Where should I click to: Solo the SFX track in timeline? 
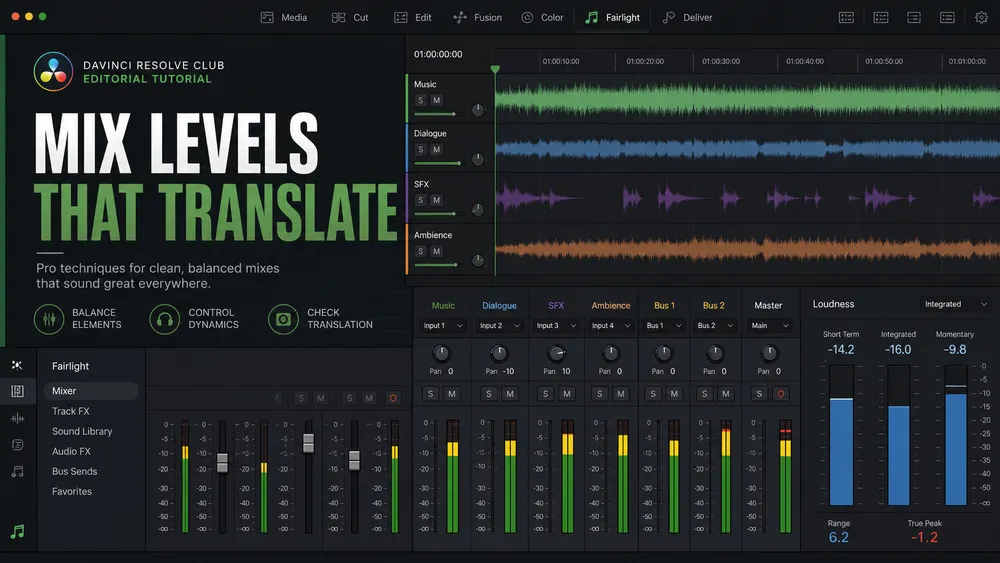coord(420,200)
